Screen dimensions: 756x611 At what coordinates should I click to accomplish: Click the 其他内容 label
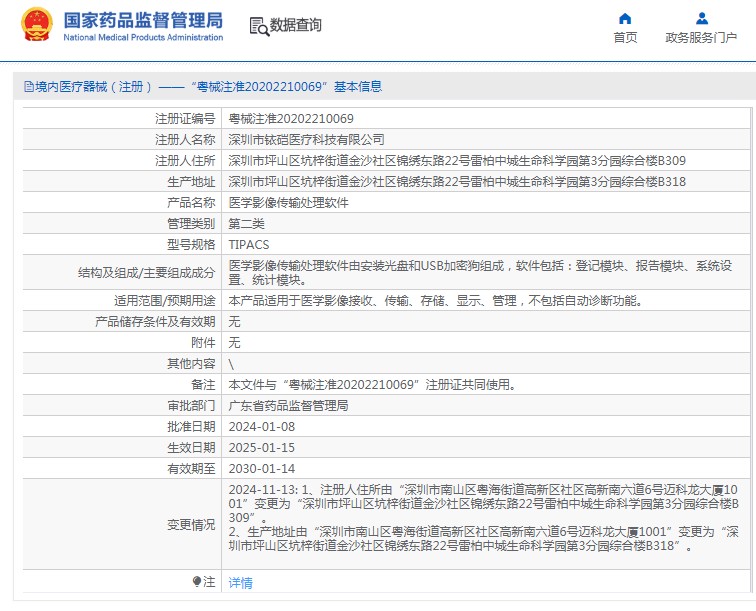(x=191, y=364)
